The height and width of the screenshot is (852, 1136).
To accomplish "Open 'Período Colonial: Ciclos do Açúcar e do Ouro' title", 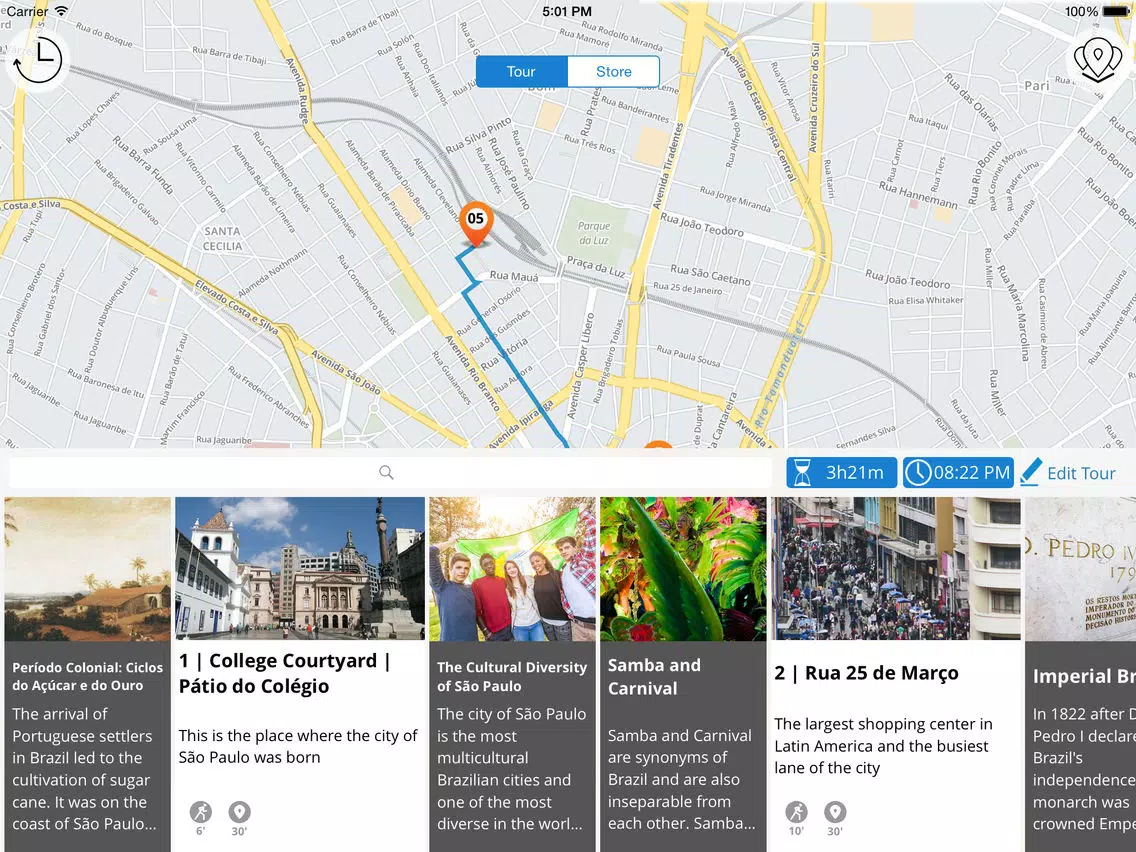I will point(88,677).
